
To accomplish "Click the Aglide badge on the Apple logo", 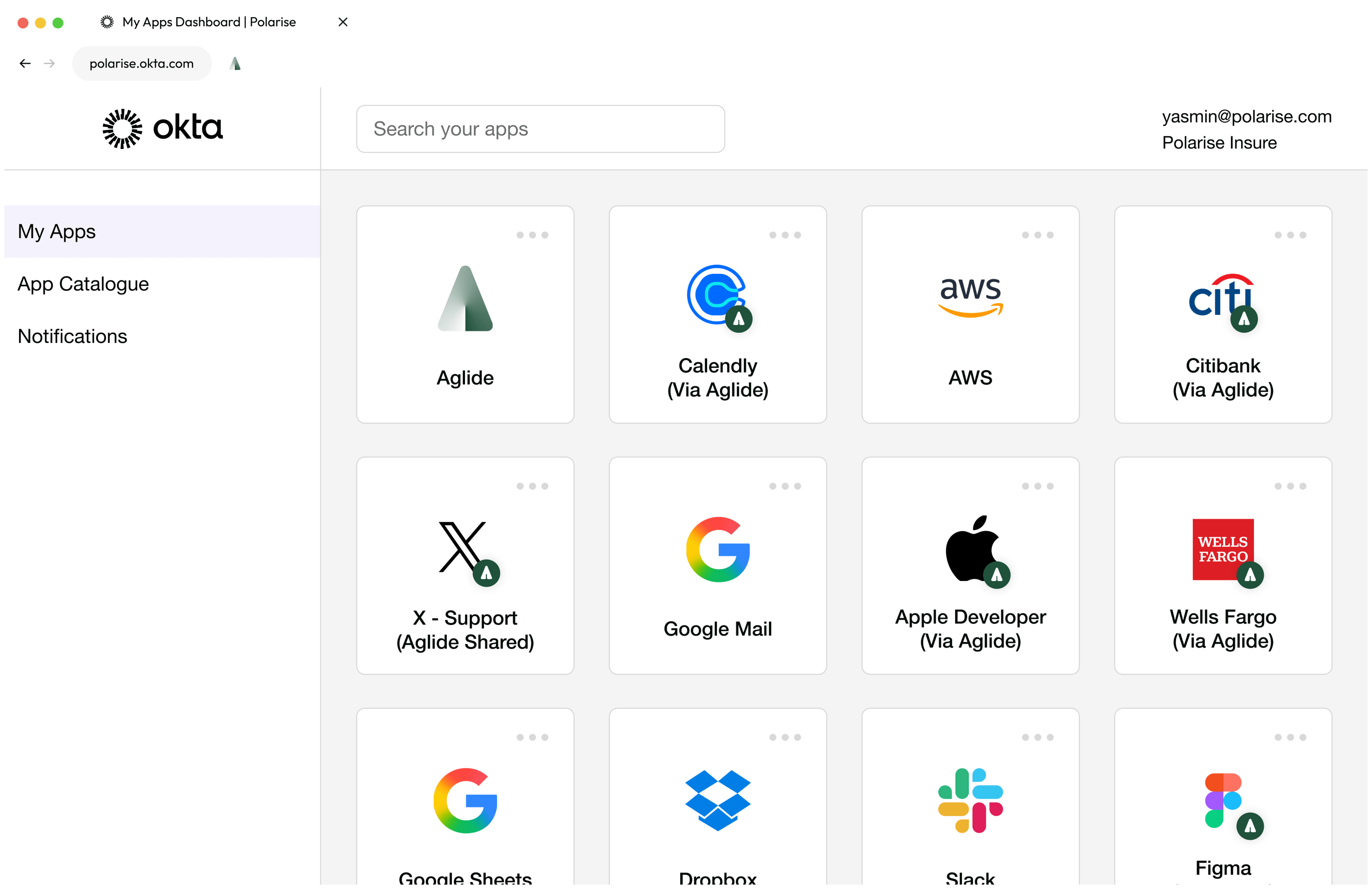I will [996, 575].
